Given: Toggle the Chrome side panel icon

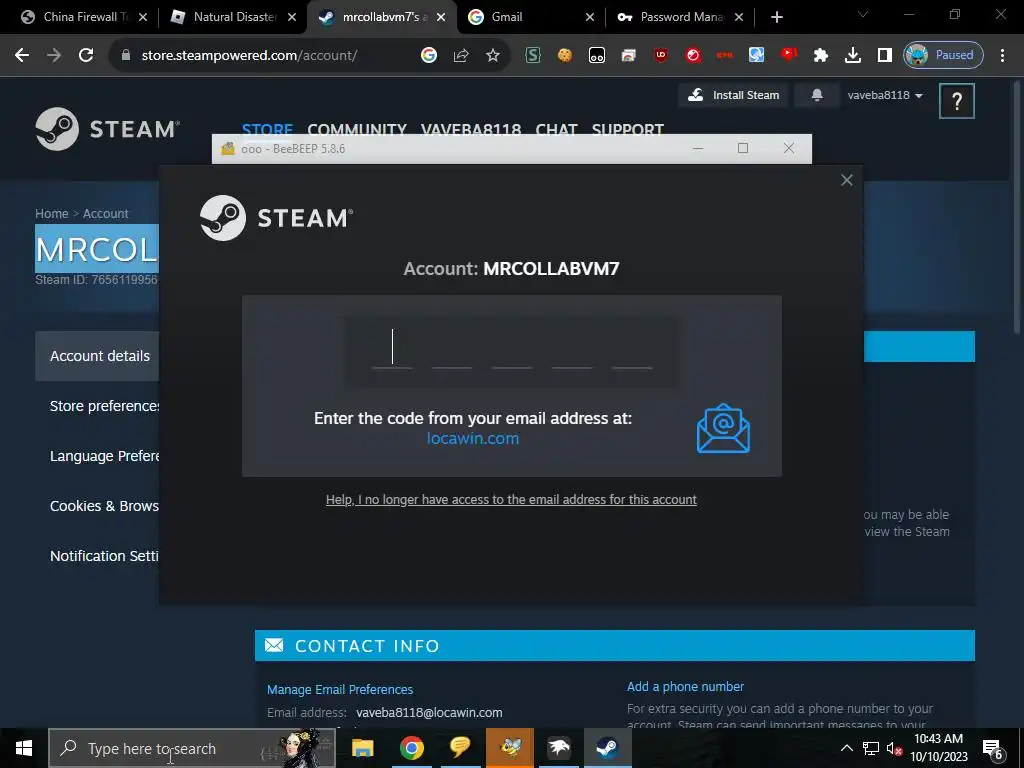Looking at the screenshot, I should [885, 56].
